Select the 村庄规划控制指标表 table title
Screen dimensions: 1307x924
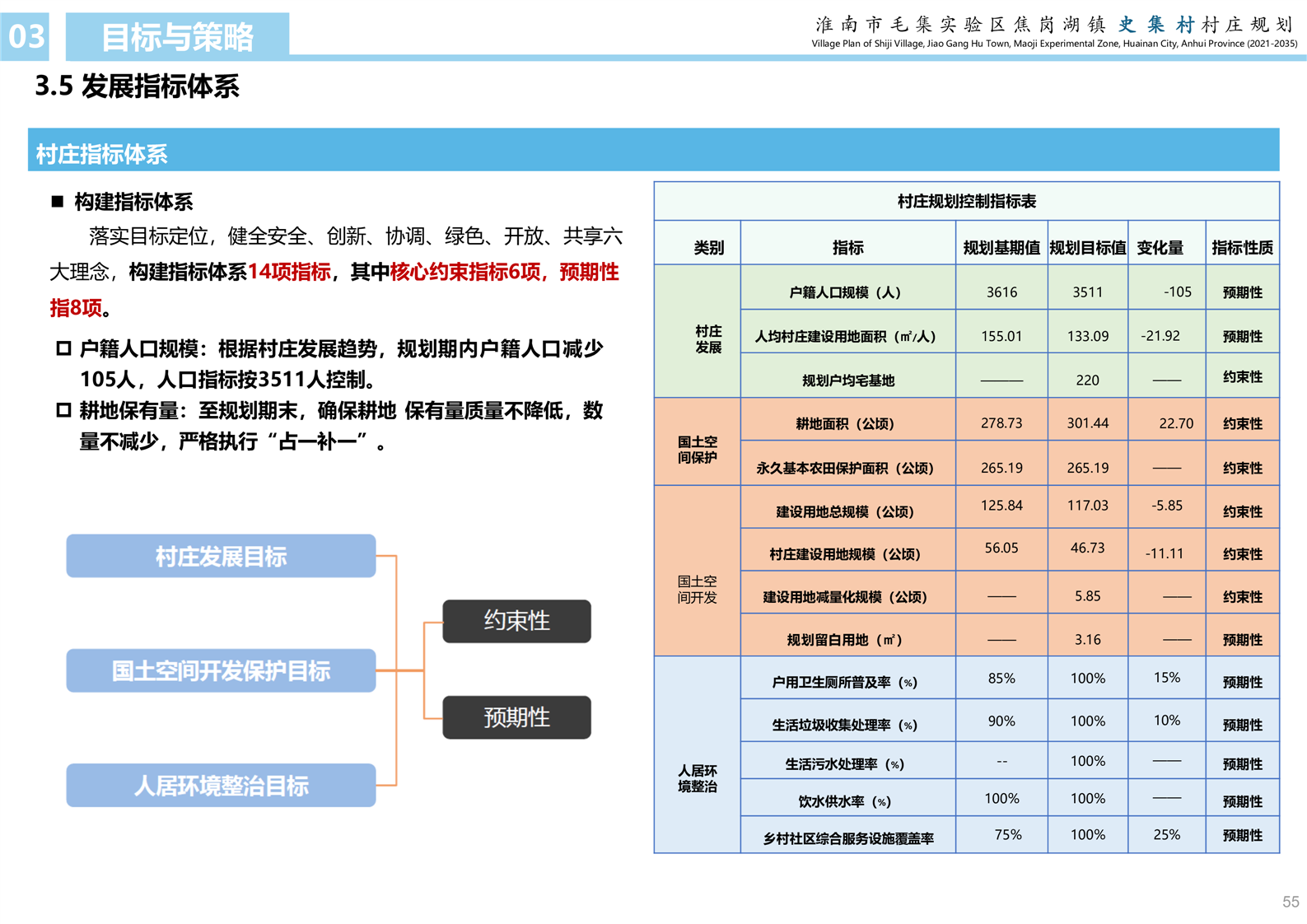coord(966,201)
